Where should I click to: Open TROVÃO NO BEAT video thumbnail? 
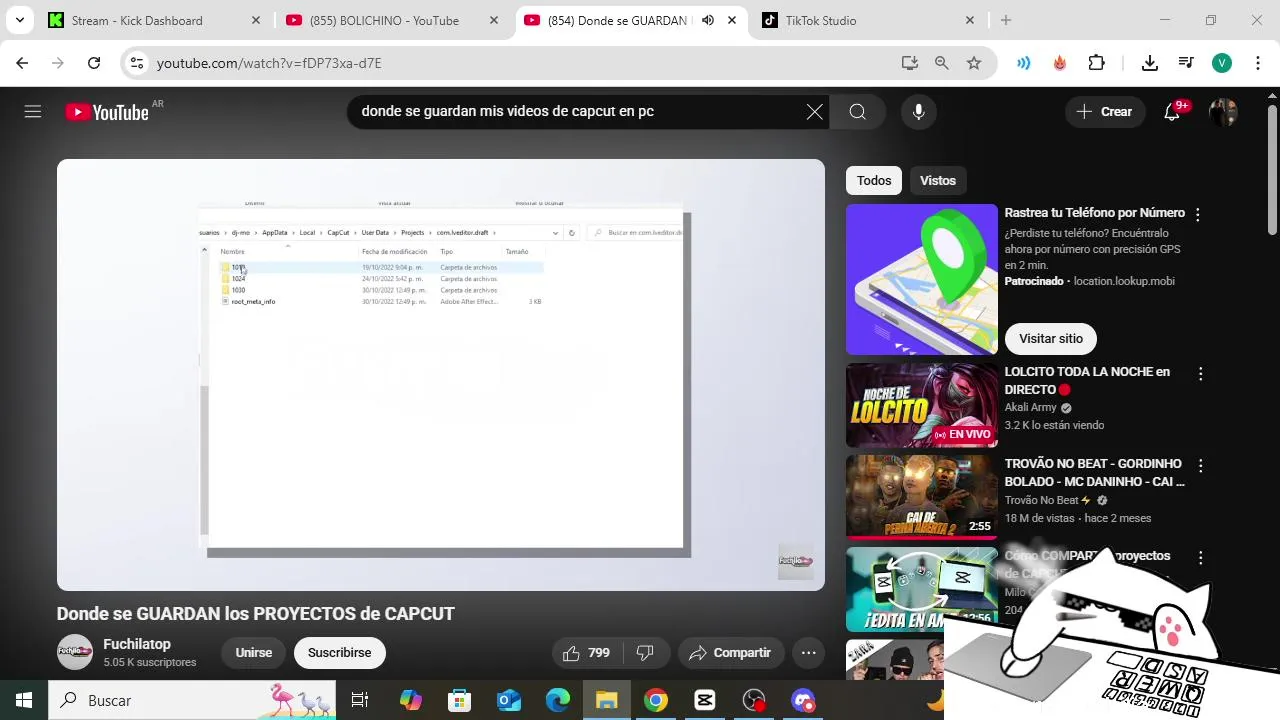(x=922, y=498)
